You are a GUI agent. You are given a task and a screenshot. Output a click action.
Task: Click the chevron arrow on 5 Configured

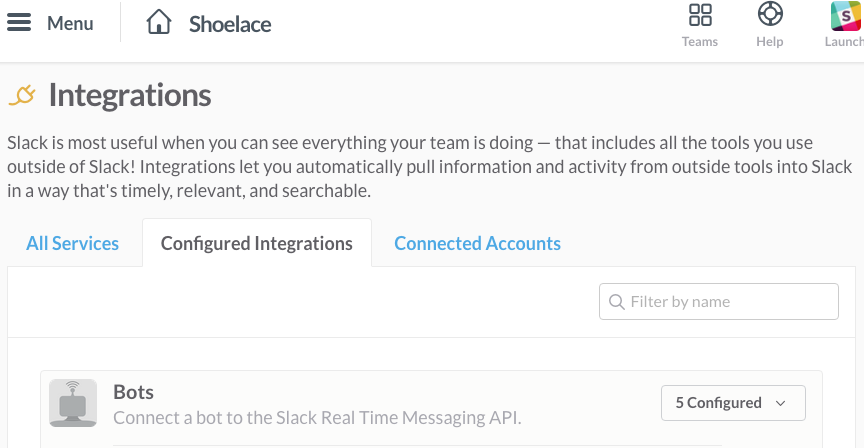click(x=781, y=403)
